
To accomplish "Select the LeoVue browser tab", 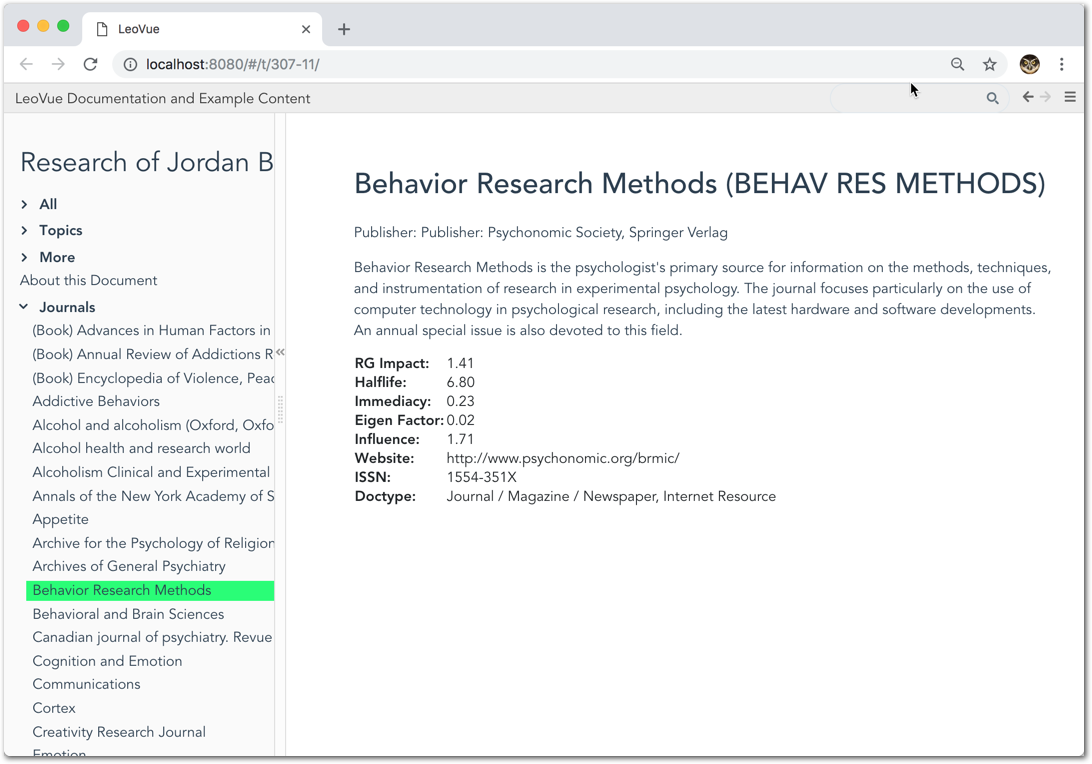I will pos(202,29).
